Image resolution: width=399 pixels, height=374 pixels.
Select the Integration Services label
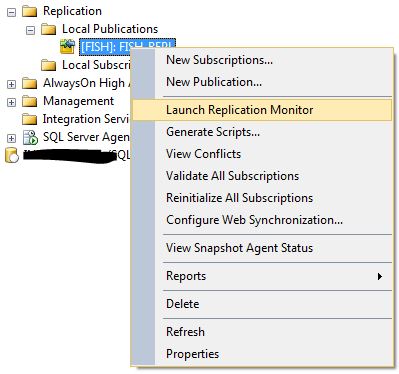[x=86, y=119]
